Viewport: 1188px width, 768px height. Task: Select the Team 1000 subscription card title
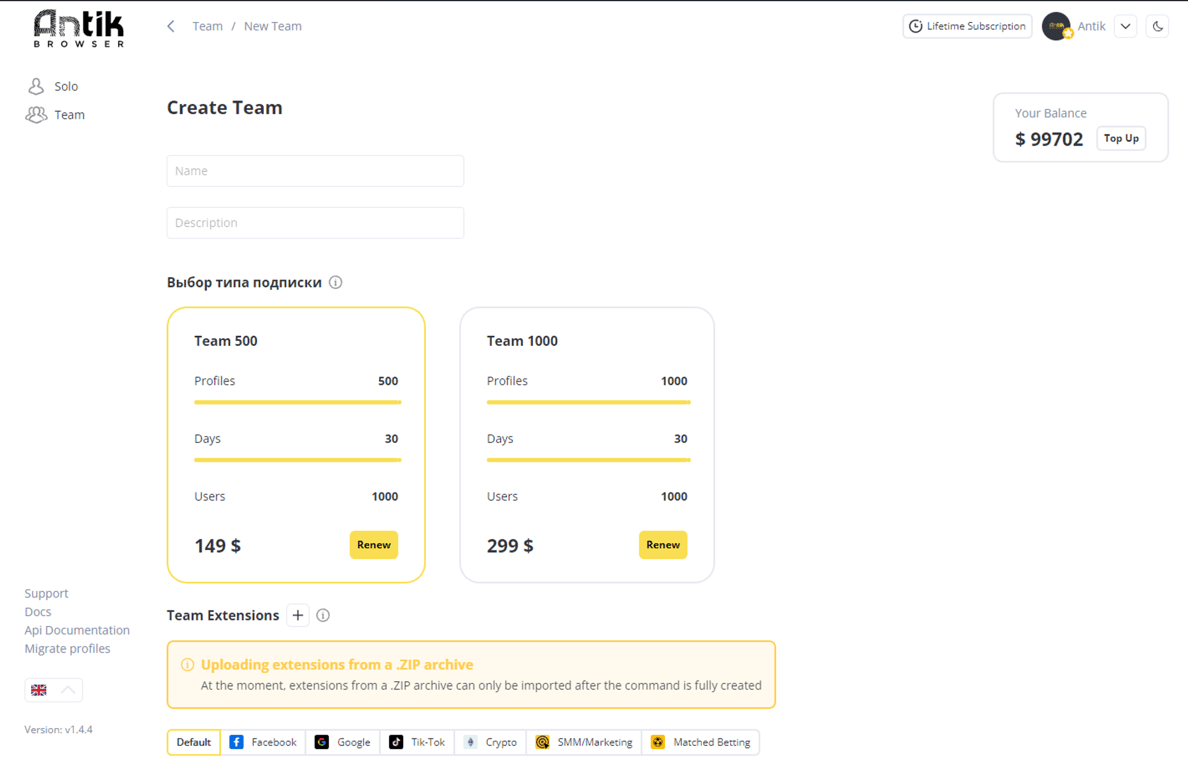point(522,341)
